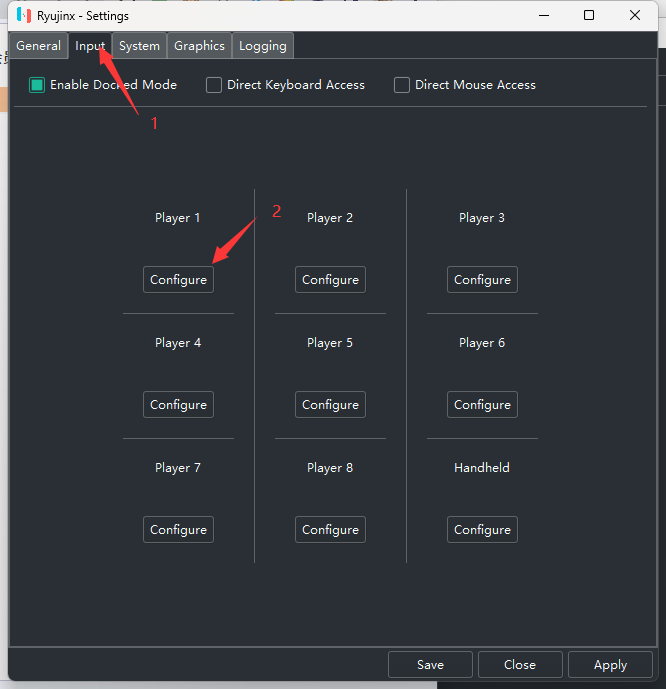This screenshot has height=689, width=666.
Task: Toggle Enable Docked Mode checkbox
Action: point(37,85)
